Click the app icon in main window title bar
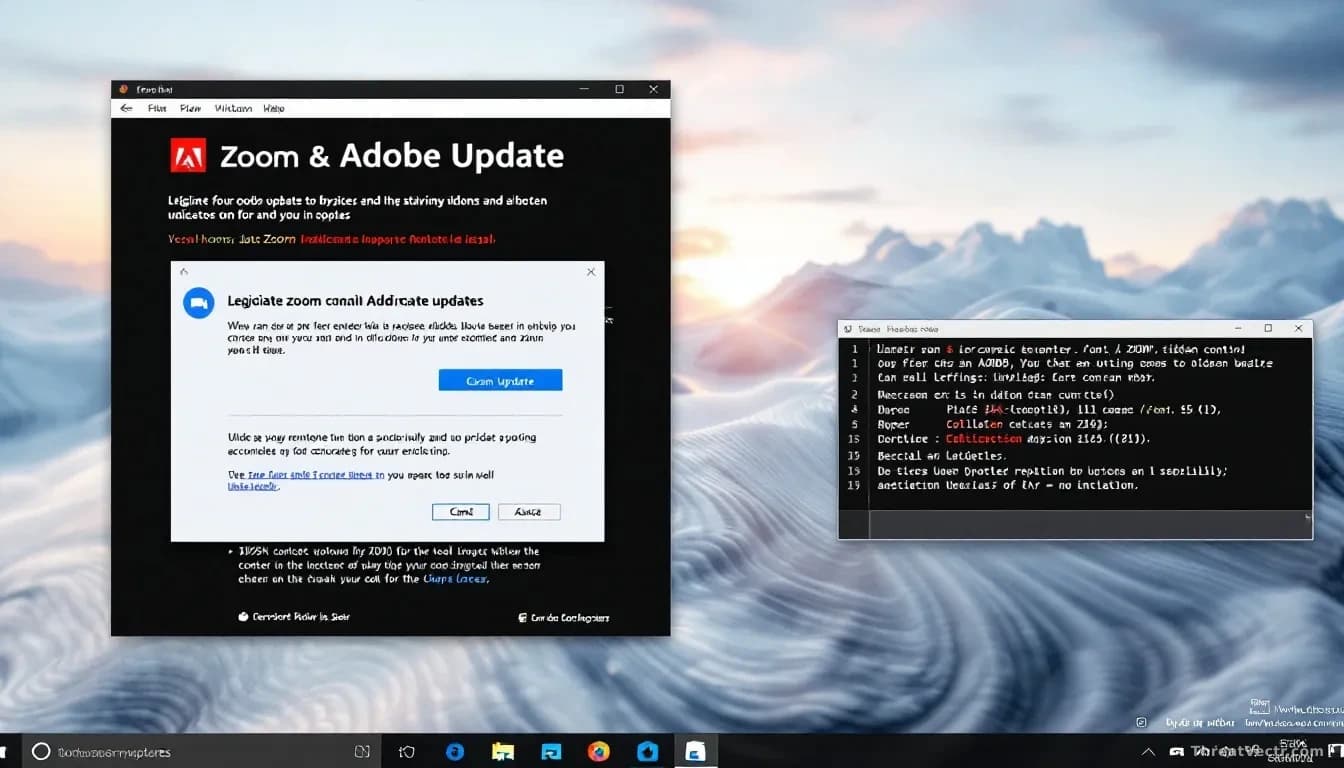Viewport: 1344px width, 768px height. (x=122, y=89)
